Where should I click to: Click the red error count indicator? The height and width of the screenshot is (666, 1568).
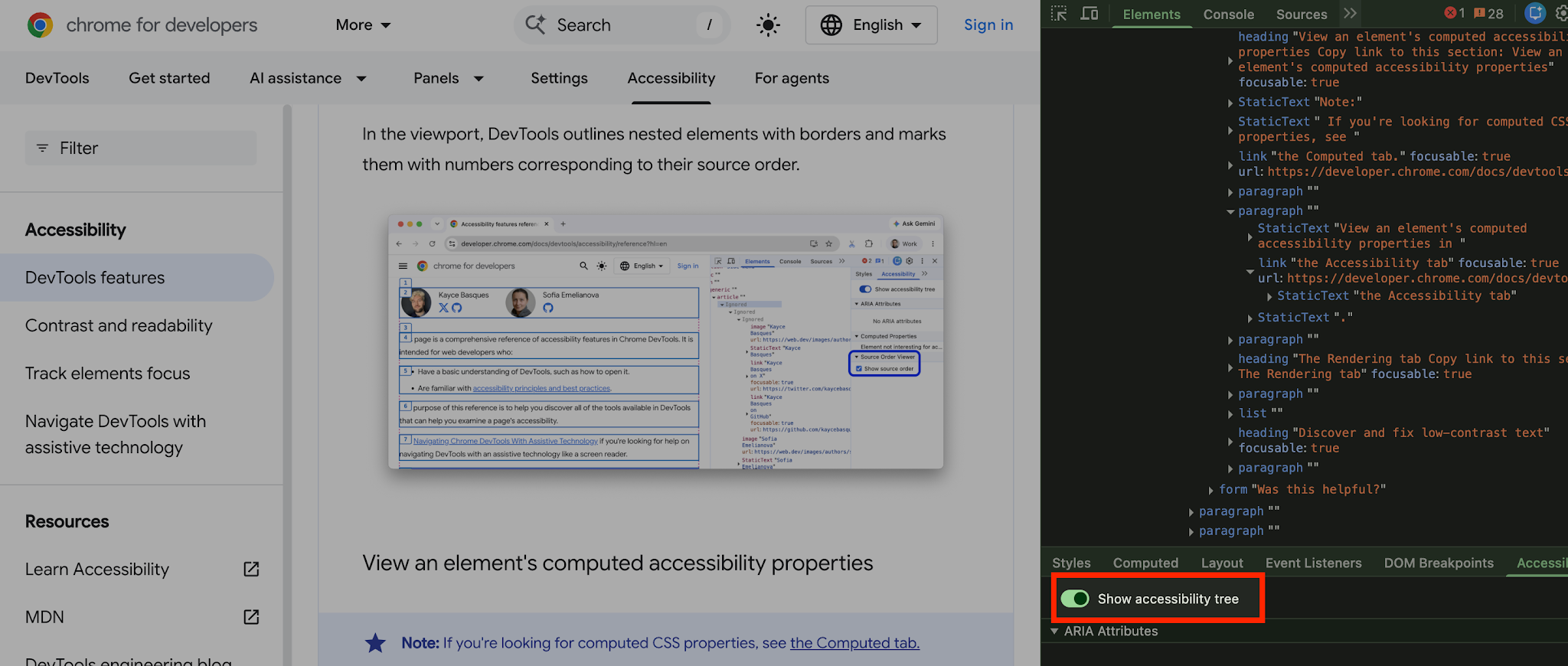point(1455,14)
